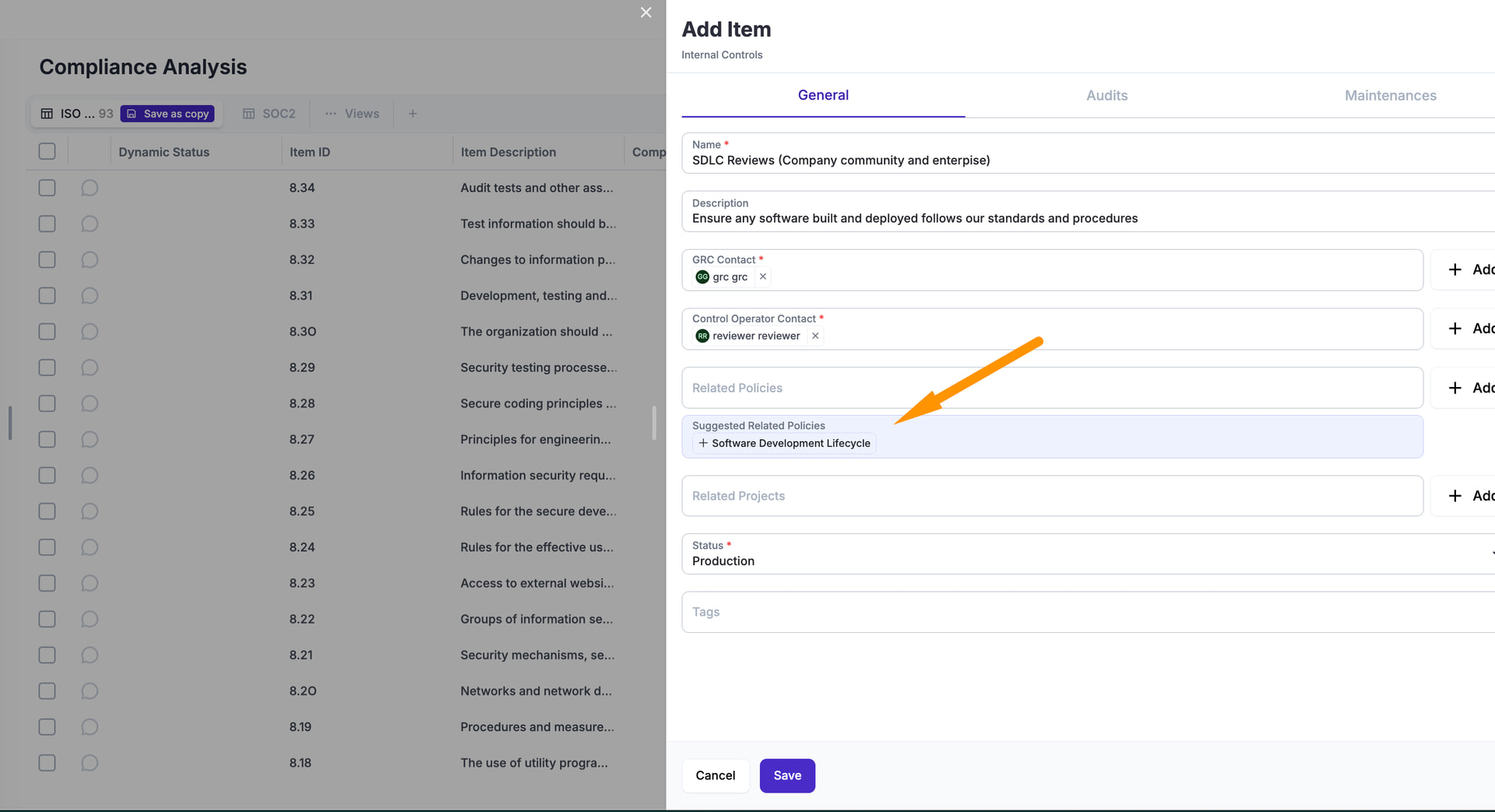The height and width of the screenshot is (812, 1495).
Task: Open the Related Policies selector field
Action: point(1051,388)
